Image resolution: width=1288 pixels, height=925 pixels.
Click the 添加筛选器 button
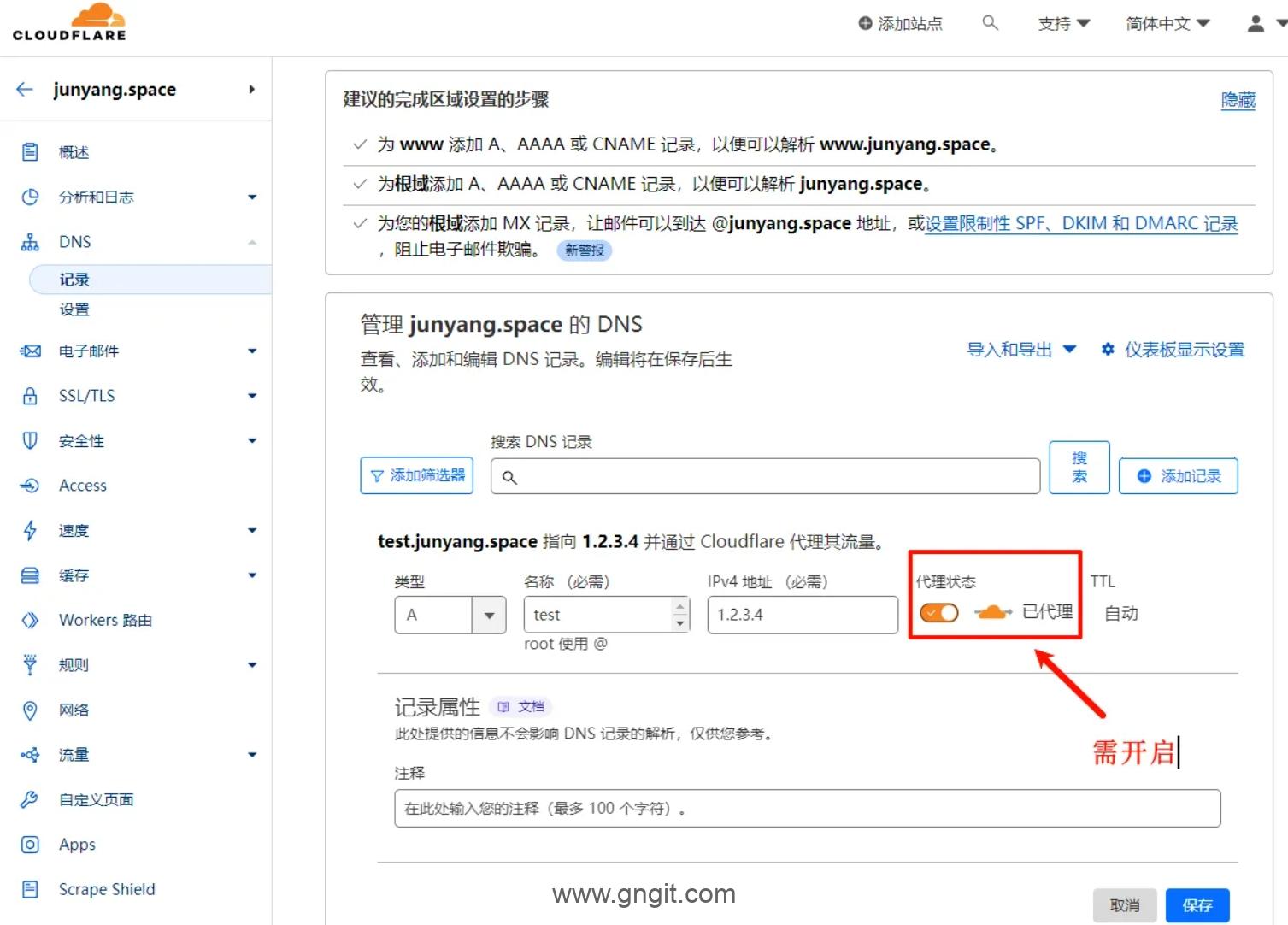pyautogui.click(x=417, y=475)
